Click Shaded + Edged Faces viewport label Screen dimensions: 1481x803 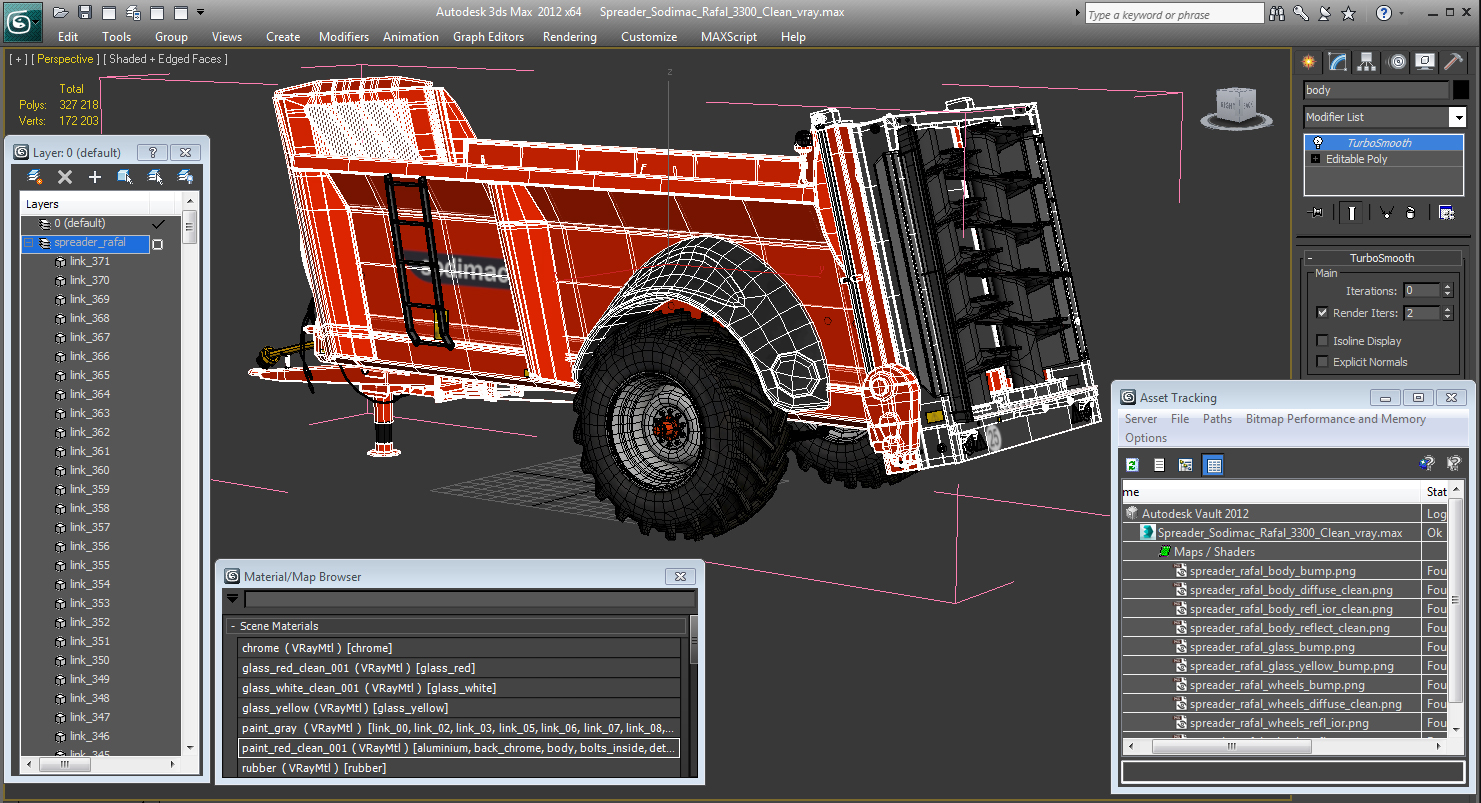pyautogui.click(x=165, y=59)
